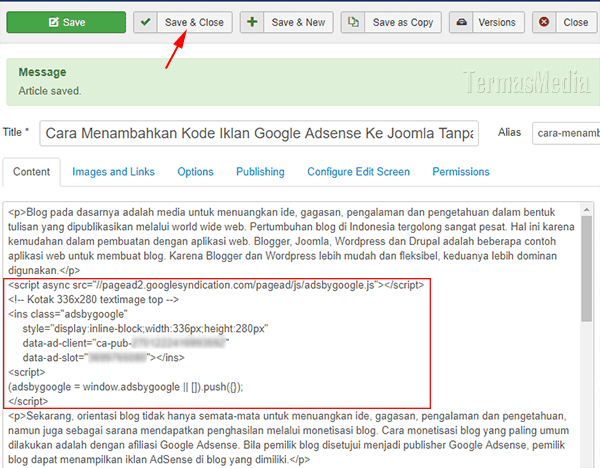The width and height of the screenshot is (600, 468).
Task: Click the red X Close icon
Action: tap(544, 22)
